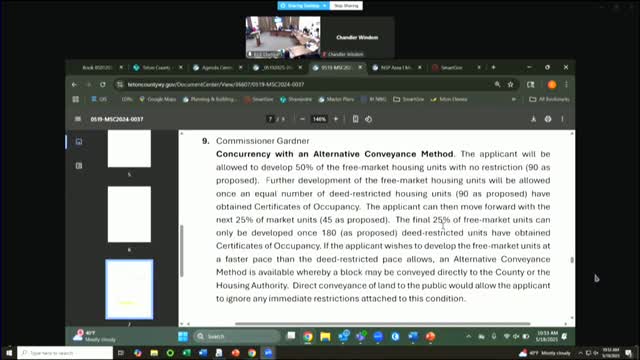Show page thumbnails in PDF sidebar

[x=79, y=142]
